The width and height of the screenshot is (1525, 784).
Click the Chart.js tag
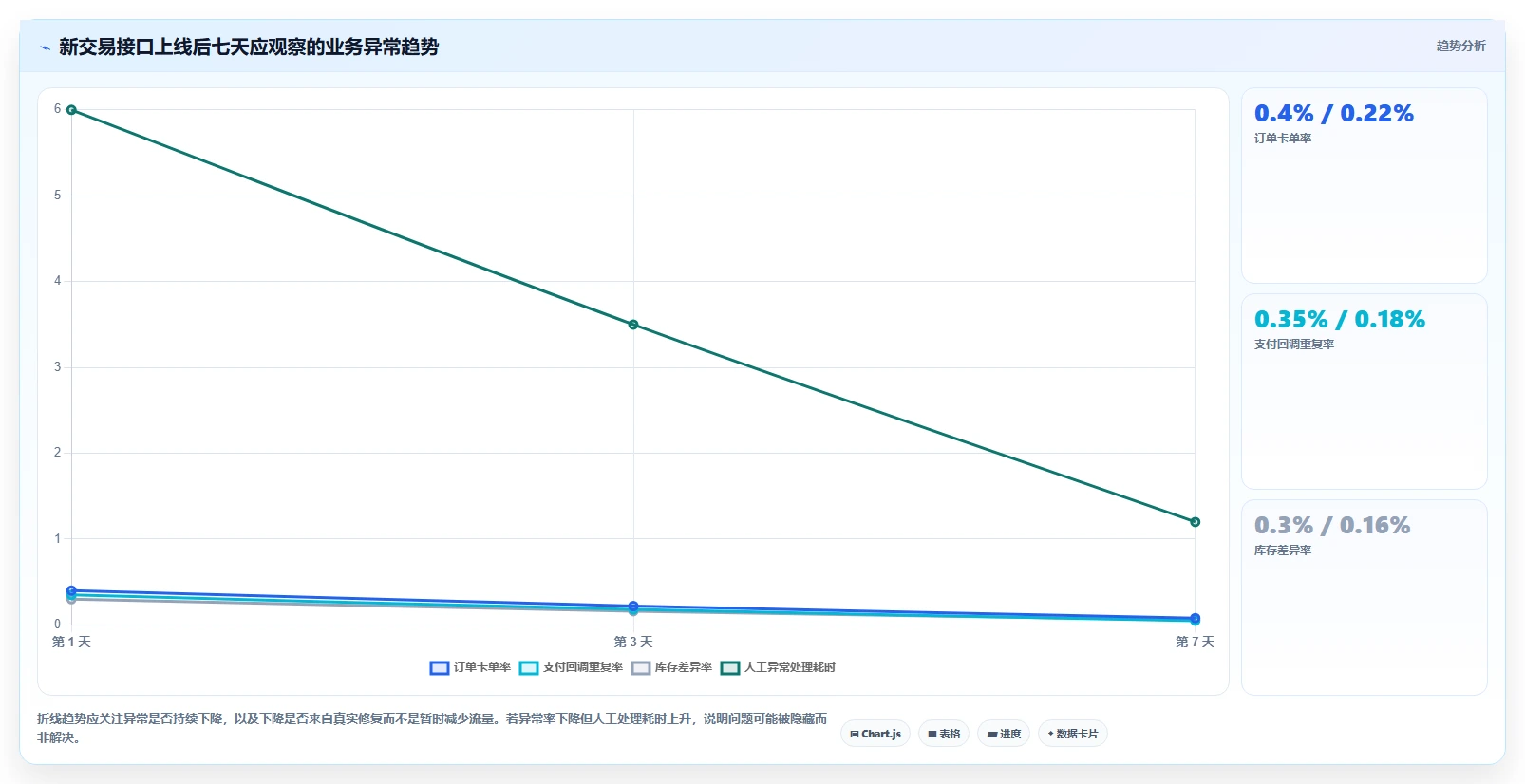(x=875, y=734)
